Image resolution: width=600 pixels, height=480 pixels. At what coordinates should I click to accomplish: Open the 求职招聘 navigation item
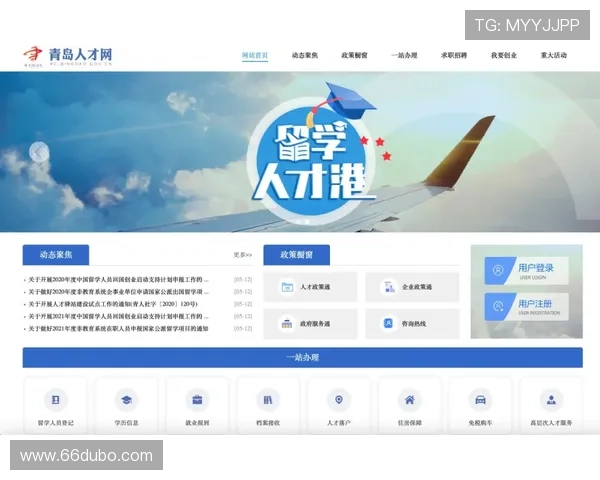point(454,55)
